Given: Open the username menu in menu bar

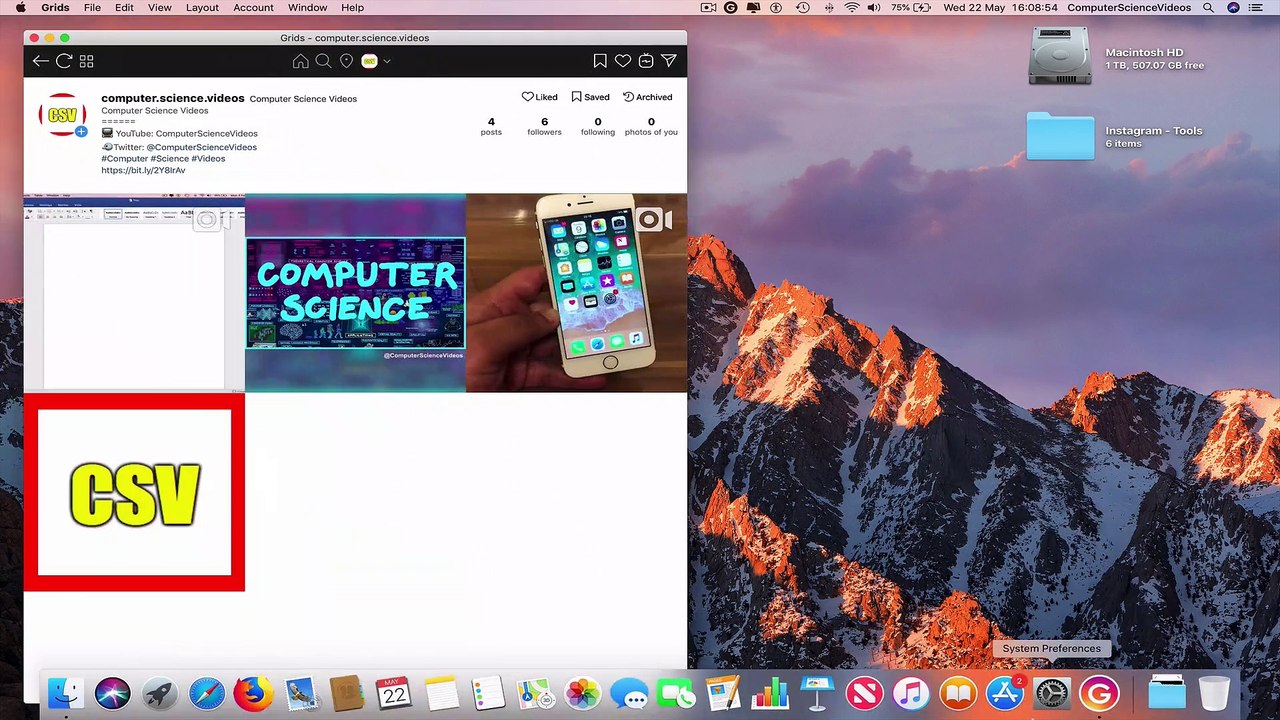Looking at the screenshot, I should point(1129,8).
